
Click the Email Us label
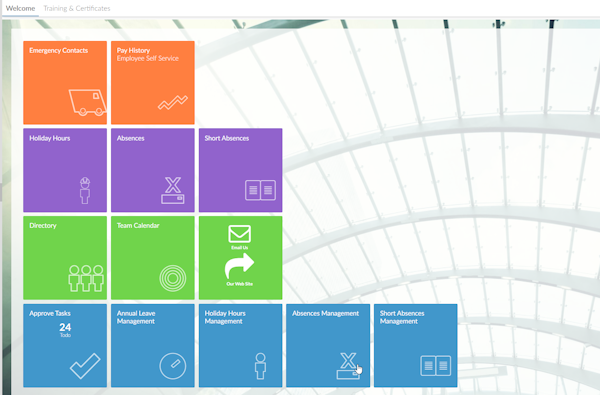[x=240, y=248]
